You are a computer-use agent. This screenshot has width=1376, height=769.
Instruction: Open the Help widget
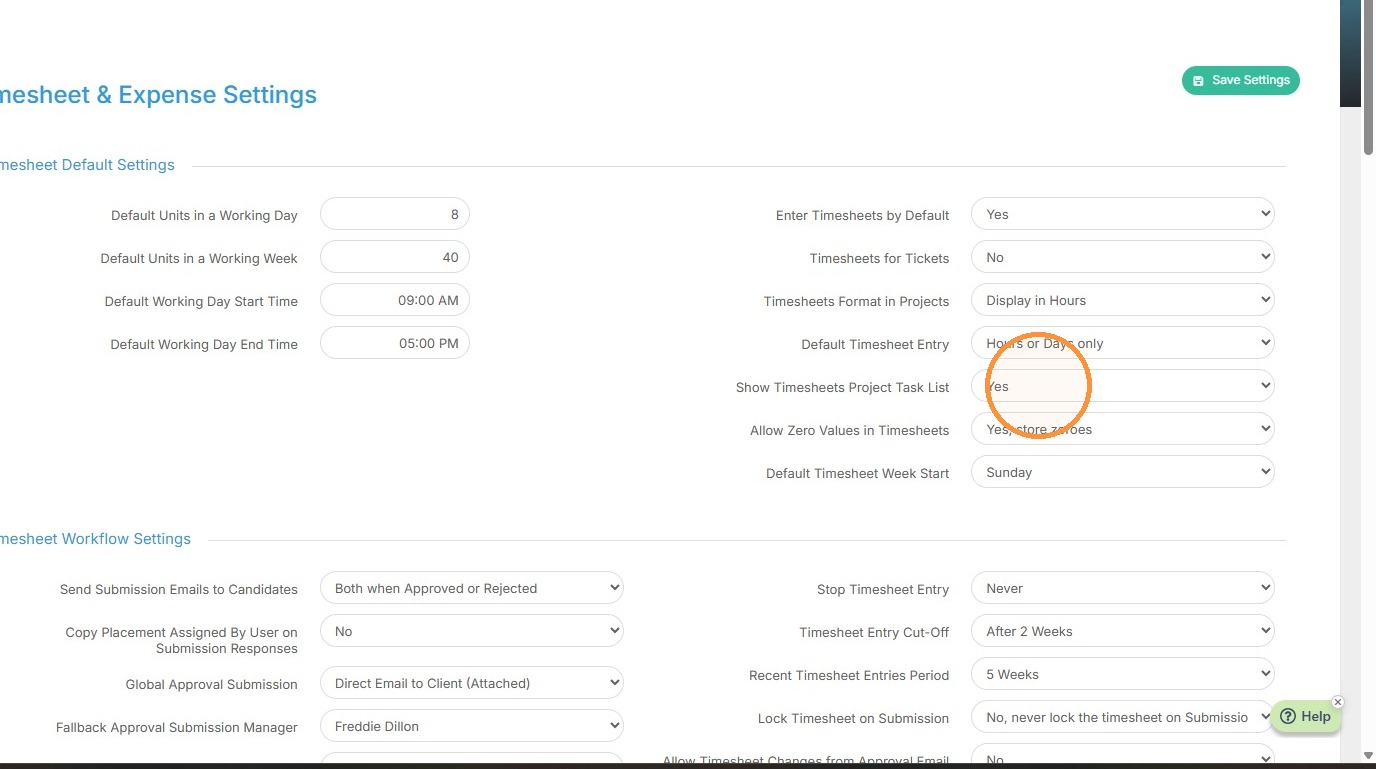pyautogui.click(x=1305, y=716)
